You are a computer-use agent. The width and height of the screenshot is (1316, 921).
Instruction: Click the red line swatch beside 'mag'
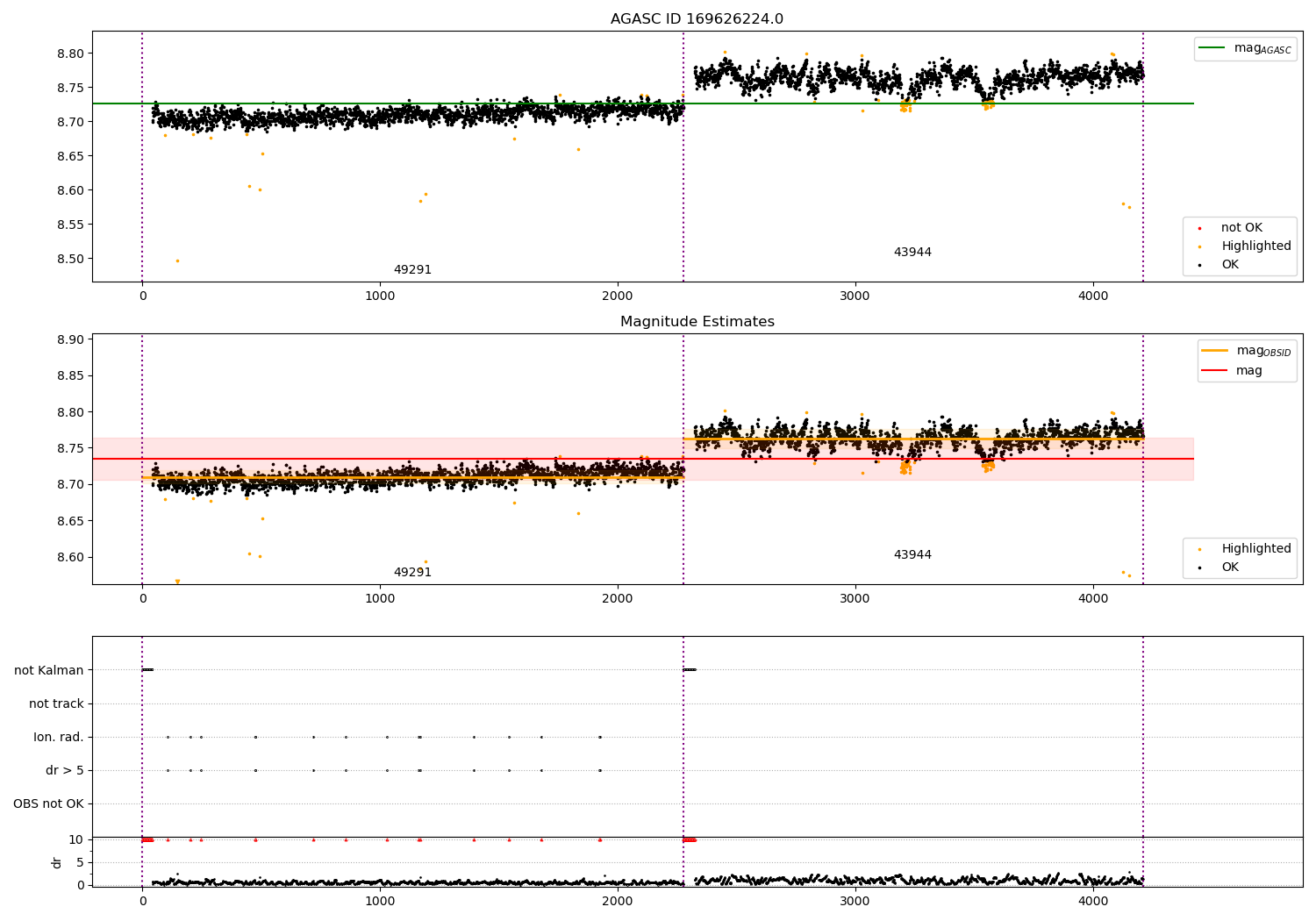tap(1215, 371)
